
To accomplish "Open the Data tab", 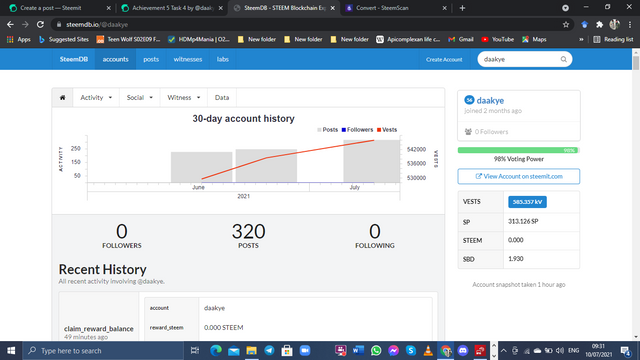I will (222, 98).
